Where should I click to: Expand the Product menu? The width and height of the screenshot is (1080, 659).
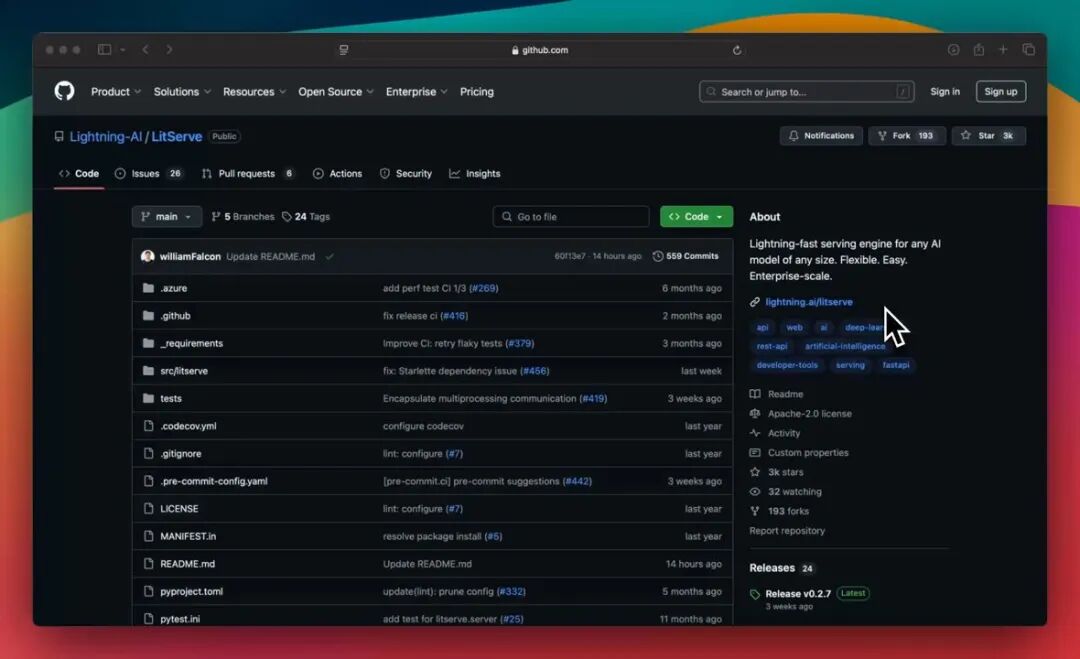pos(116,92)
